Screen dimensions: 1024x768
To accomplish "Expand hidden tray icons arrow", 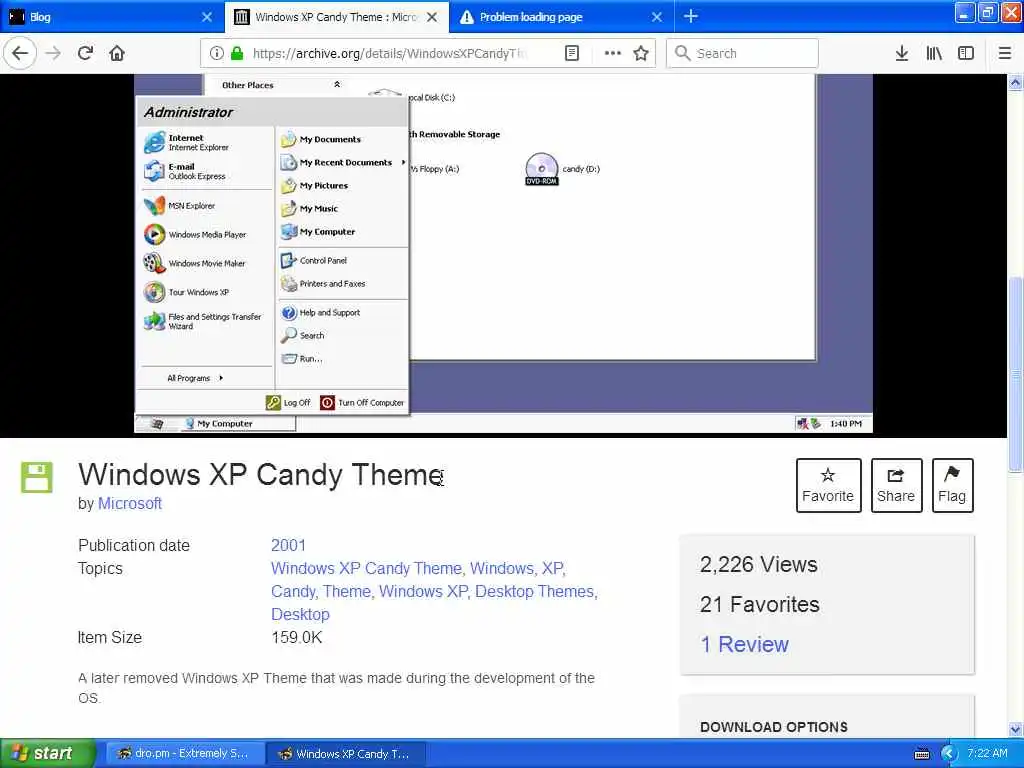I will point(948,754).
